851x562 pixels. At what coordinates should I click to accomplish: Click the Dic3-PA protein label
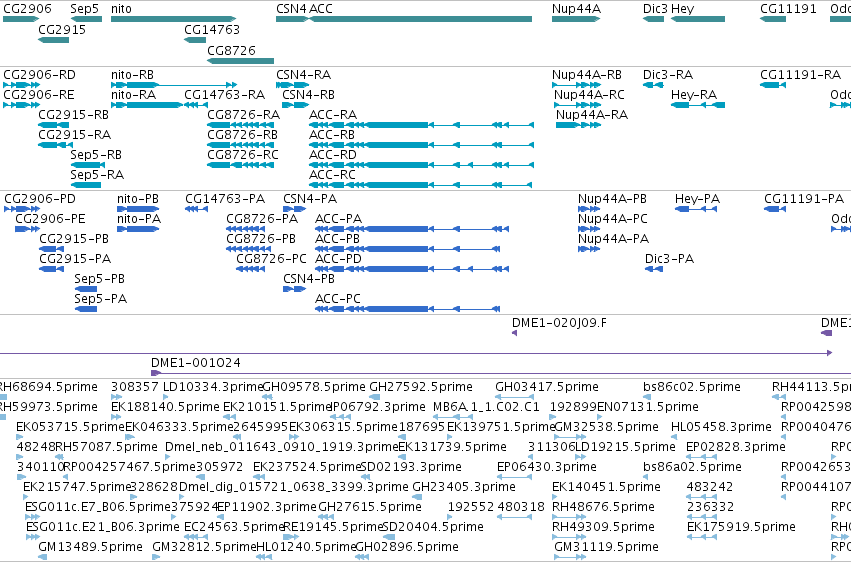click(x=669, y=259)
